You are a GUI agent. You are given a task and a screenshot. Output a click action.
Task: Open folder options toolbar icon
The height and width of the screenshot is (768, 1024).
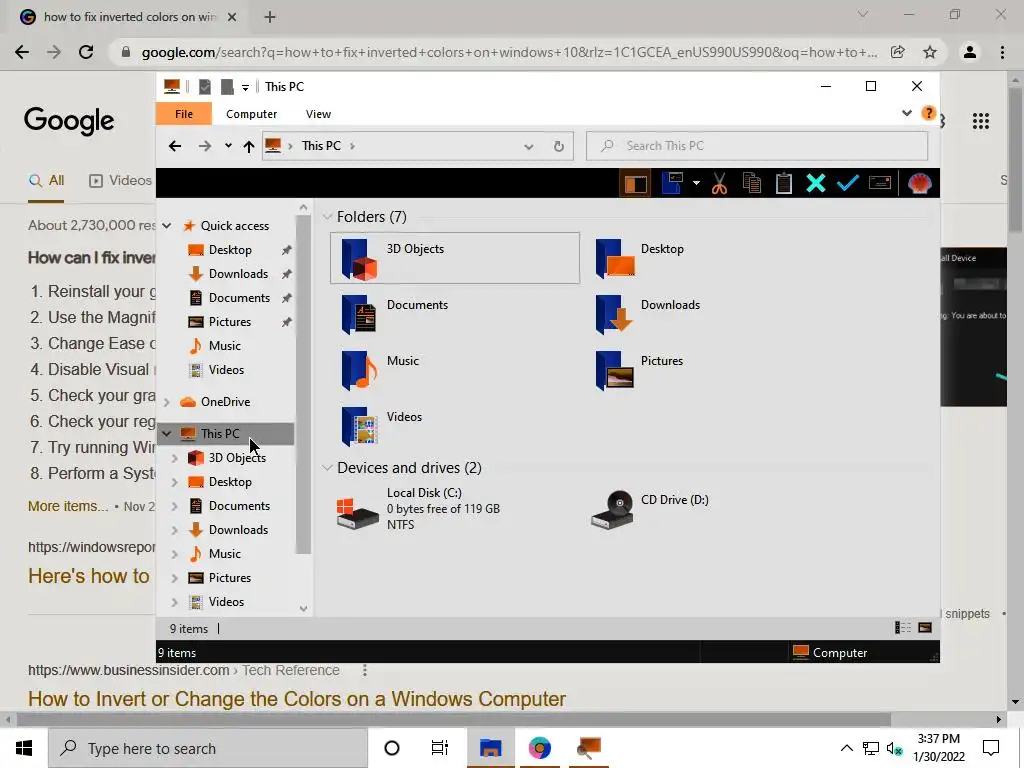click(x=673, y=184)
